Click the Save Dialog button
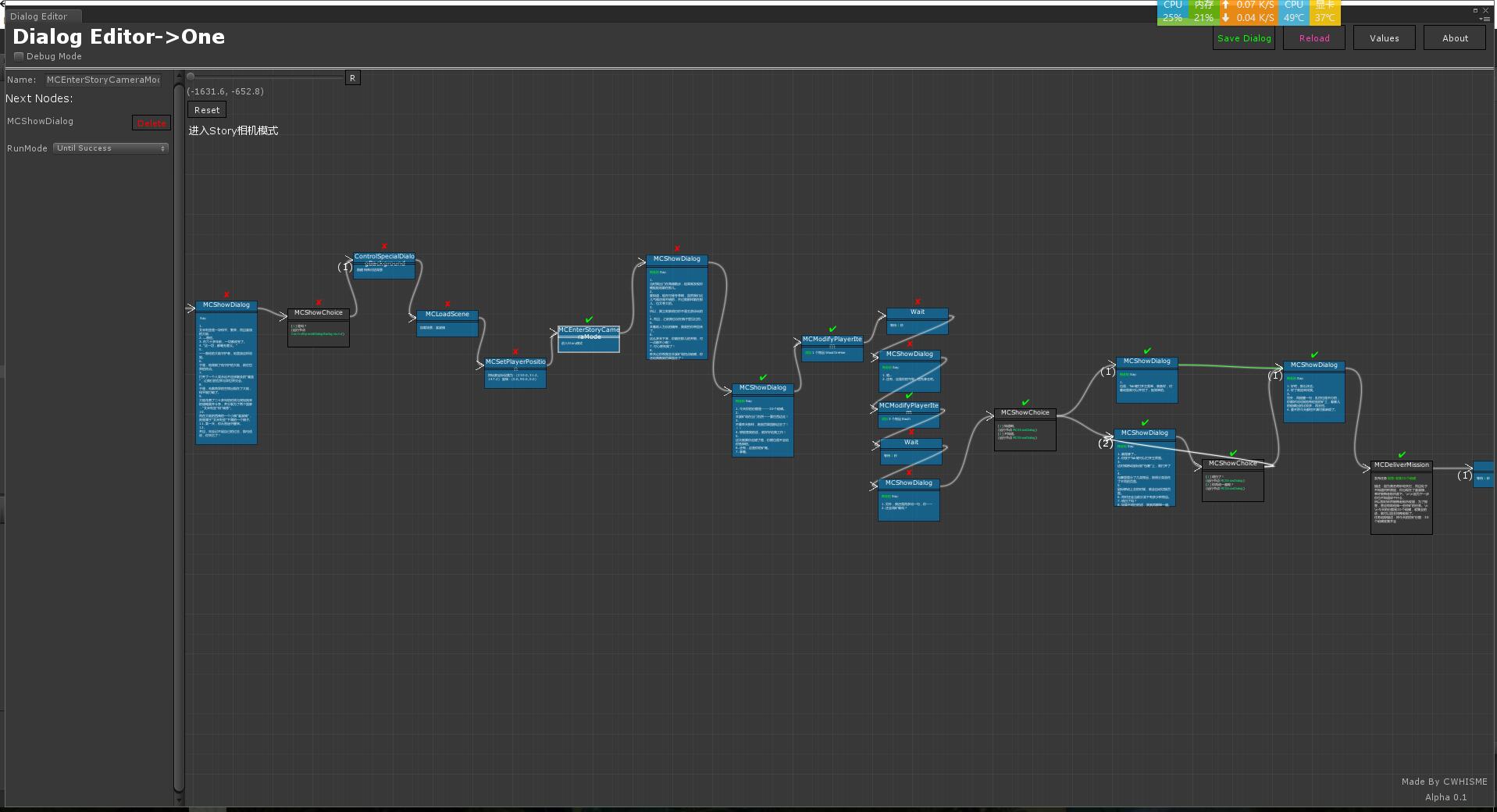The height and width of the screenshot is (812, 1497). 1243,38
